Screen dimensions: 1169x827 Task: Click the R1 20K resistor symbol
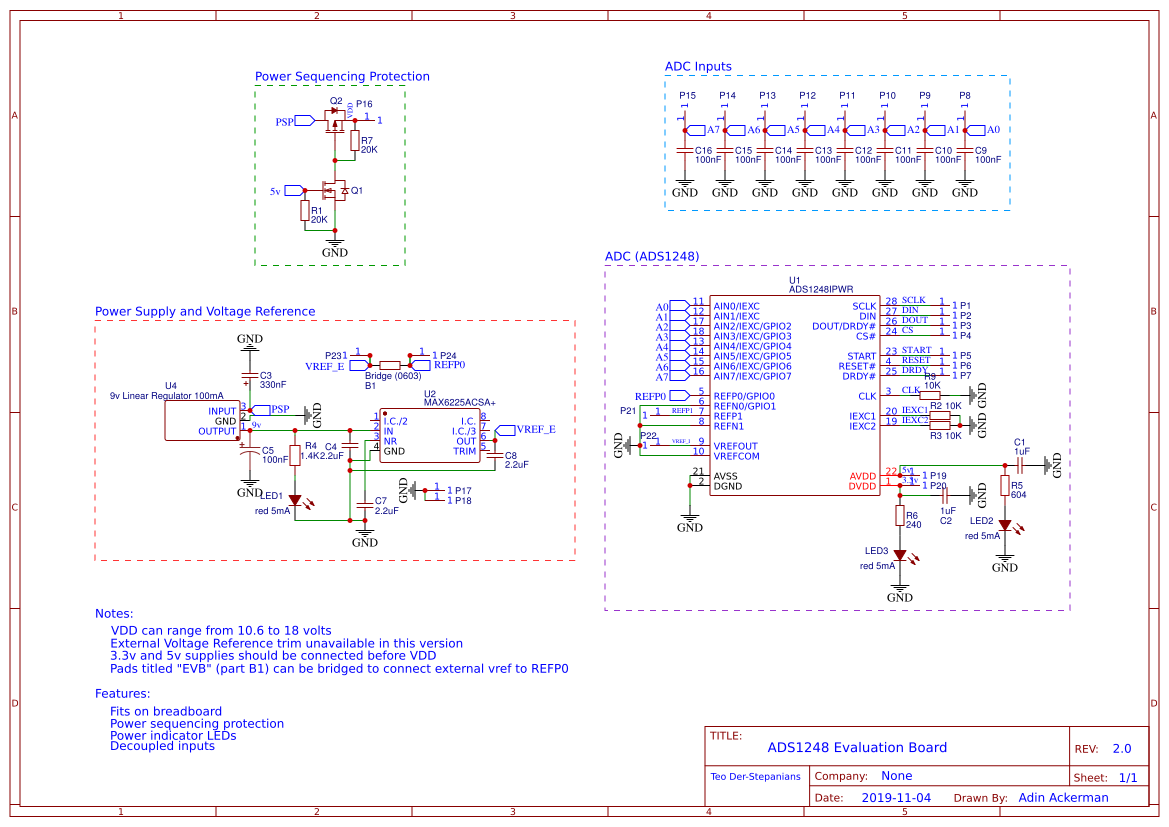tap(305, 211)
